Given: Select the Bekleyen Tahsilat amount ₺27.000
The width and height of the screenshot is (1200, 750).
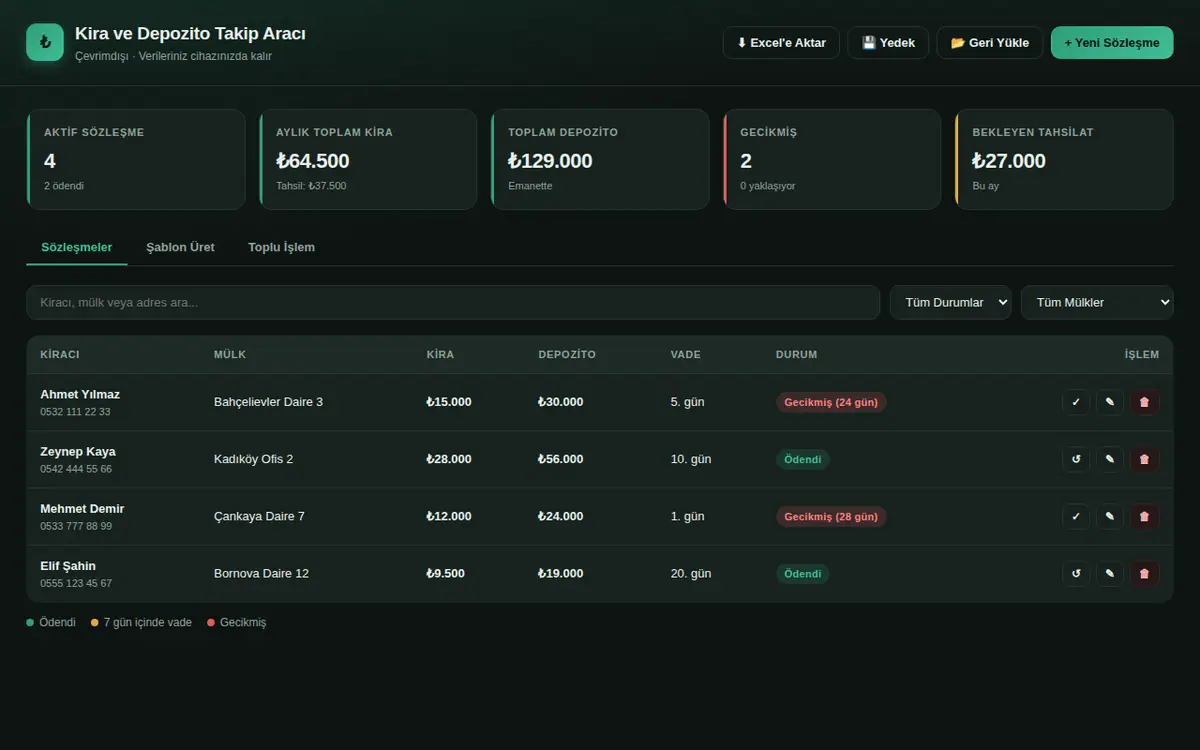Looking at the screenshot, I should pyautogui.click(x=1009, y=161).
